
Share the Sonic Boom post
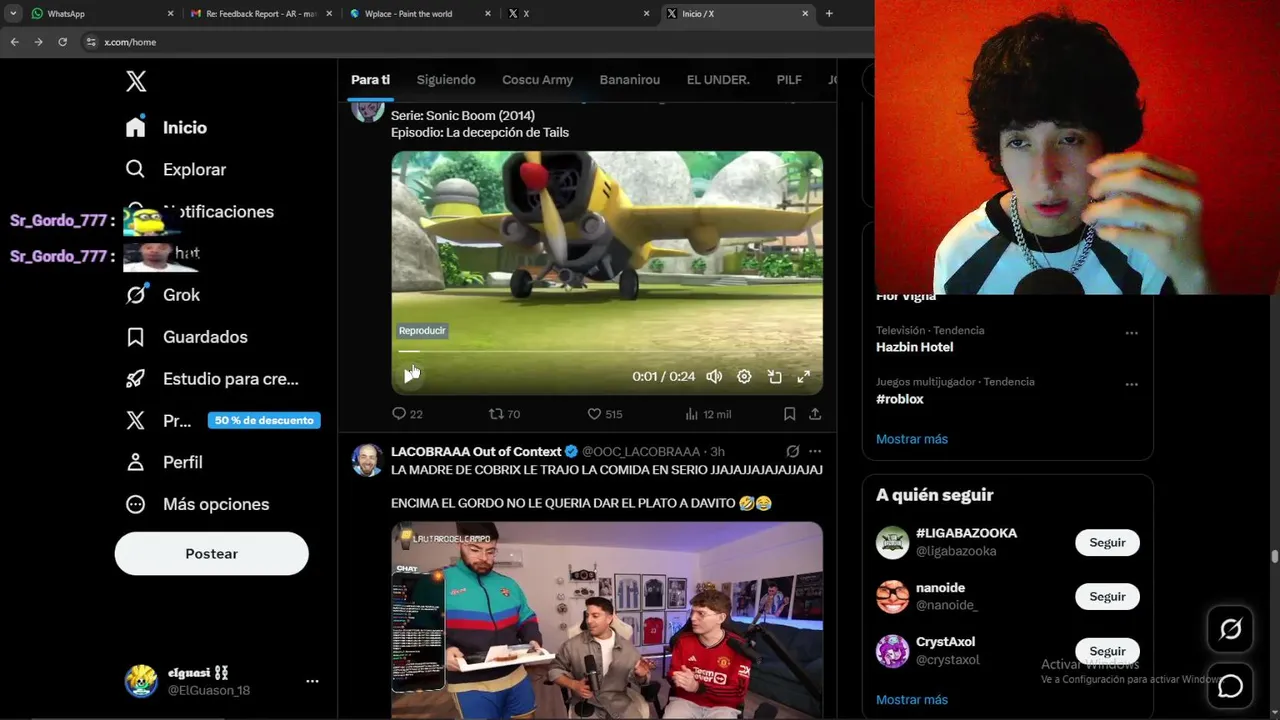pos(815,414)
